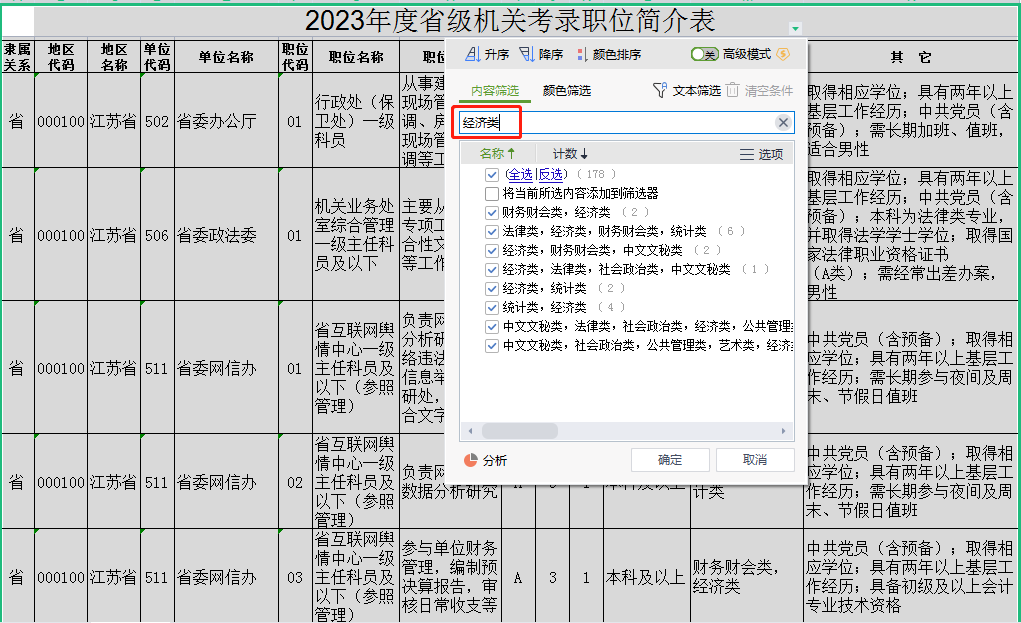Sort ascending with the 升序 icon

pyautogui.click(x=473, y=55)
